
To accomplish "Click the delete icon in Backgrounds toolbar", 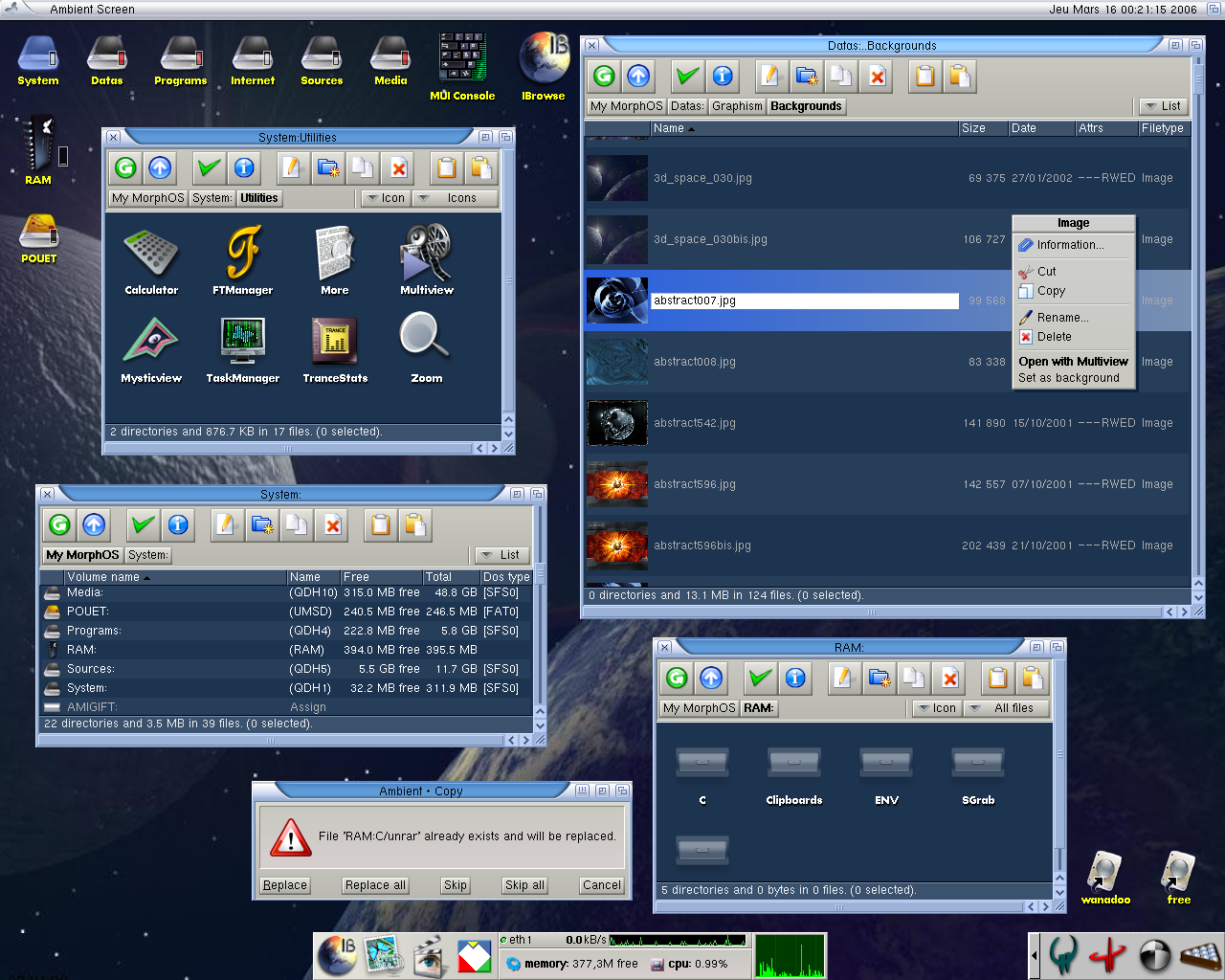I will pos(877,77).
